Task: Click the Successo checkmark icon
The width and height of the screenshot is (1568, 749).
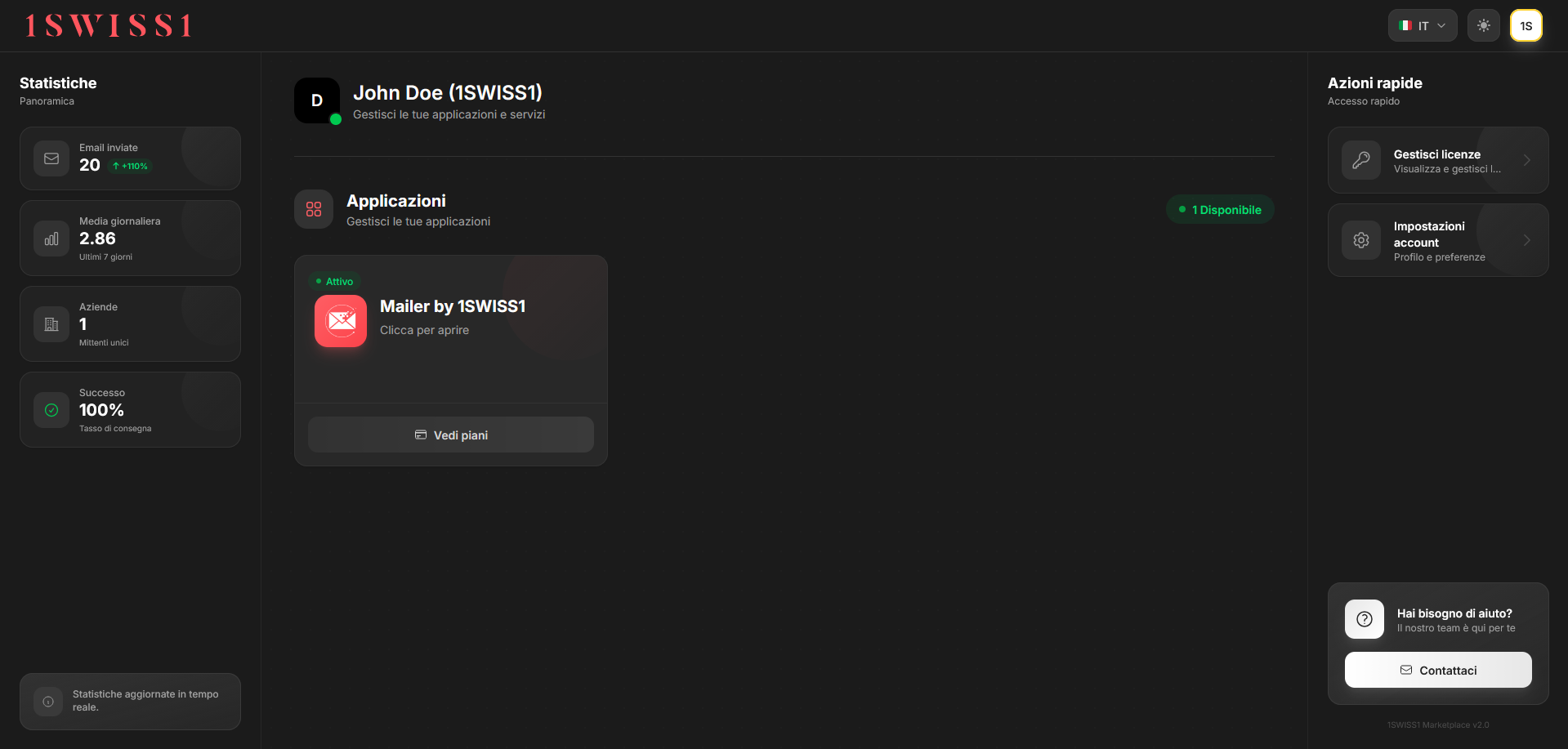Action: click(x=51, y=410)
